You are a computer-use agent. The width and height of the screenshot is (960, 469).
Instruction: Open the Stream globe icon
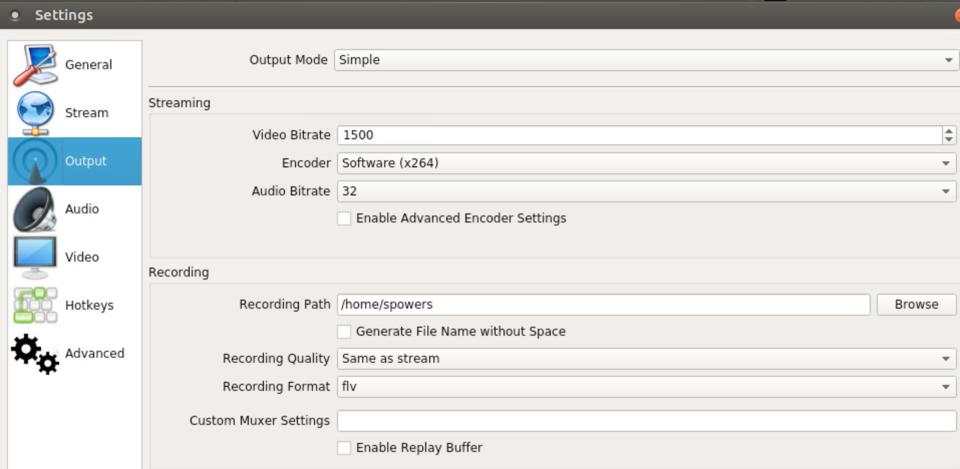coord(35,113)
